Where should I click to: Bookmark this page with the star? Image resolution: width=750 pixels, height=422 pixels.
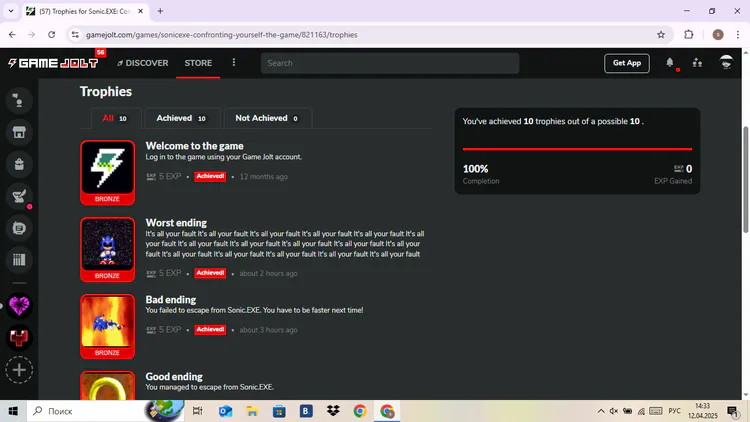pos(661,34)
